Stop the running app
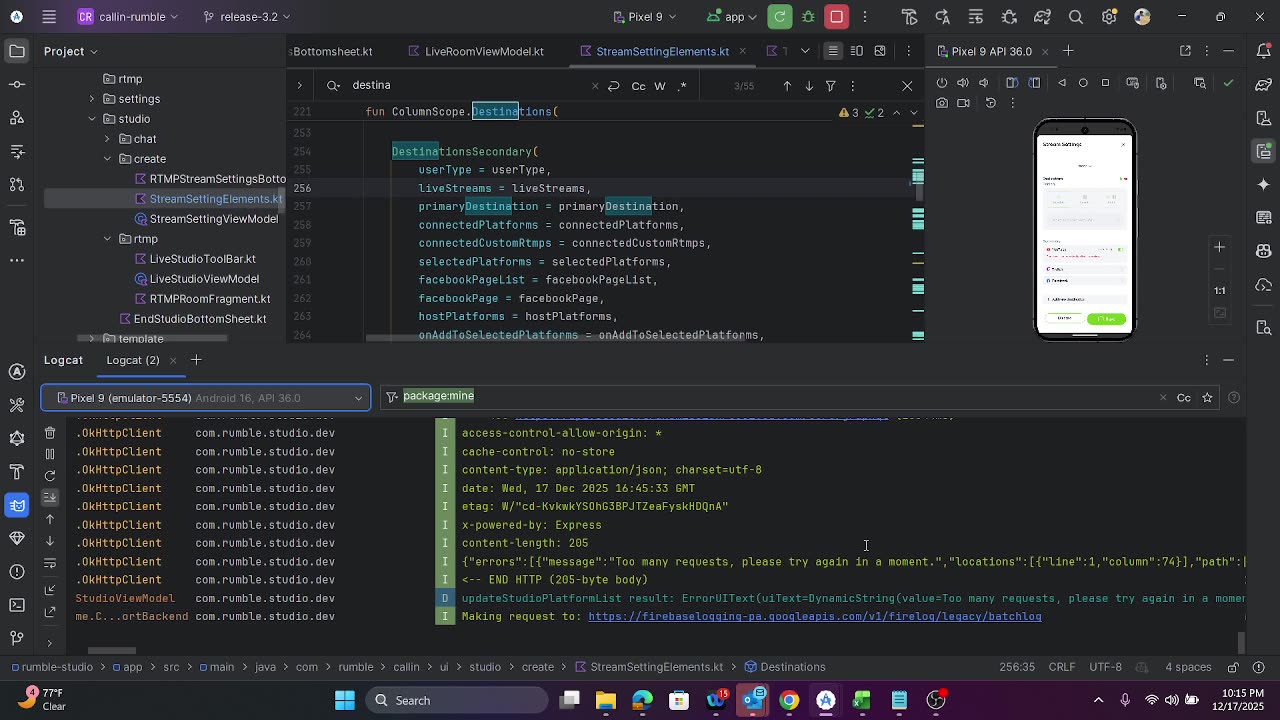Viewport: 1280px width, 720px height. click(x=837, y=17)
